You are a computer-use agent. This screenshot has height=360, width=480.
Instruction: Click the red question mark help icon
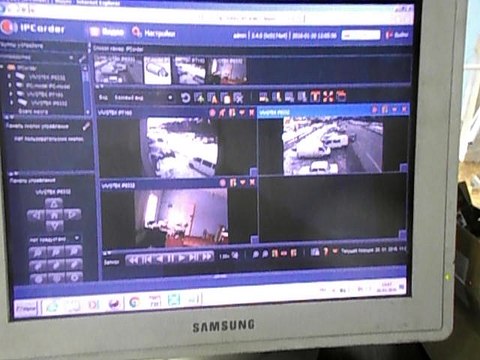326,252
